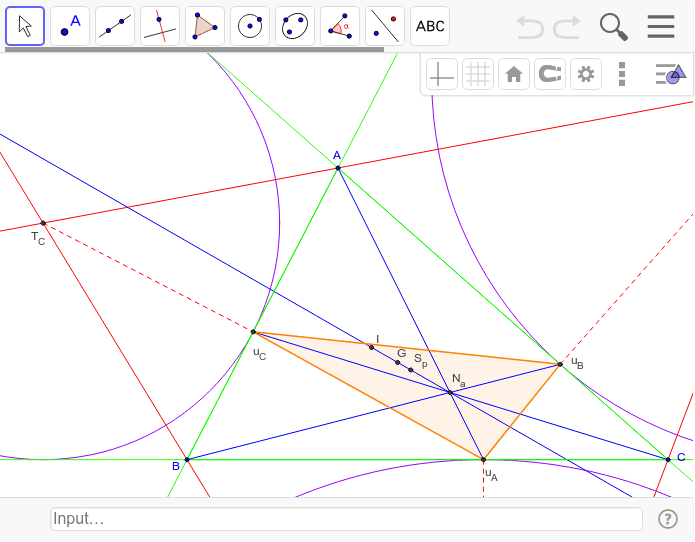This screenshot has height=542, width=695.
Task: Select the Angle measurement tool
Action: pyautogui.click(x=340, y=26)
